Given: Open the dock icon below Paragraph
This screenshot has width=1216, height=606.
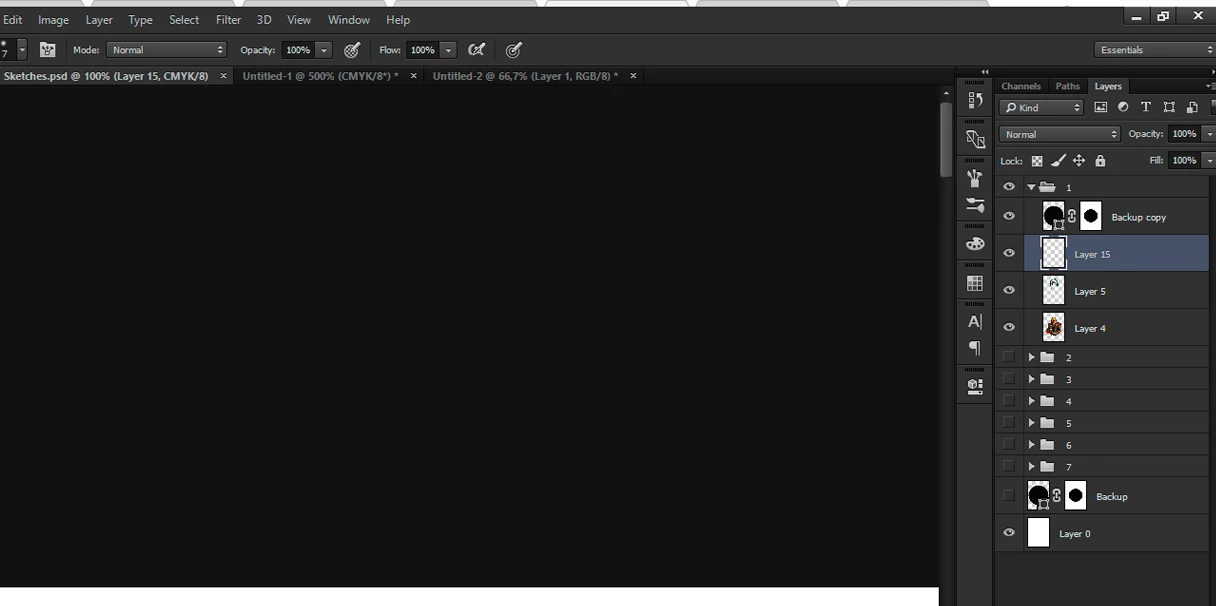Looking at the screenshot, I should (975, 386).
